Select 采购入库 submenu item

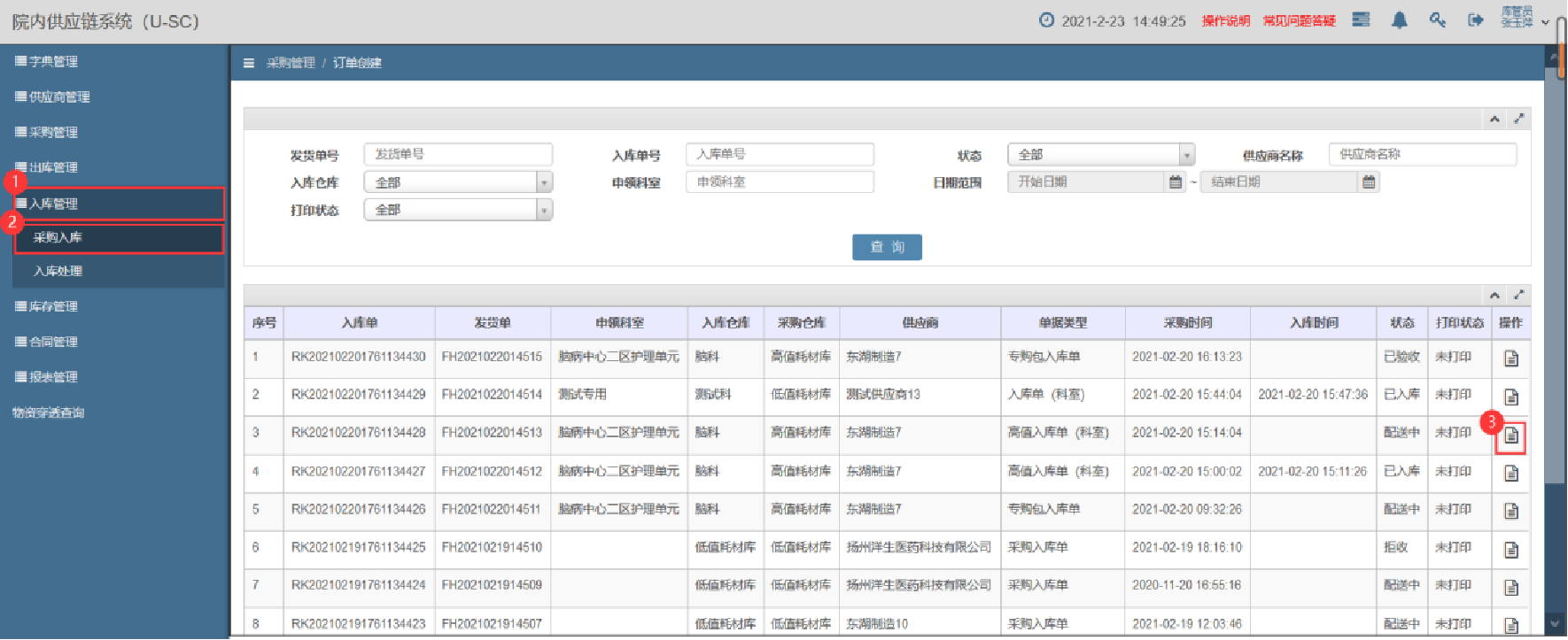pyautogui.click(x=119, y=238)
